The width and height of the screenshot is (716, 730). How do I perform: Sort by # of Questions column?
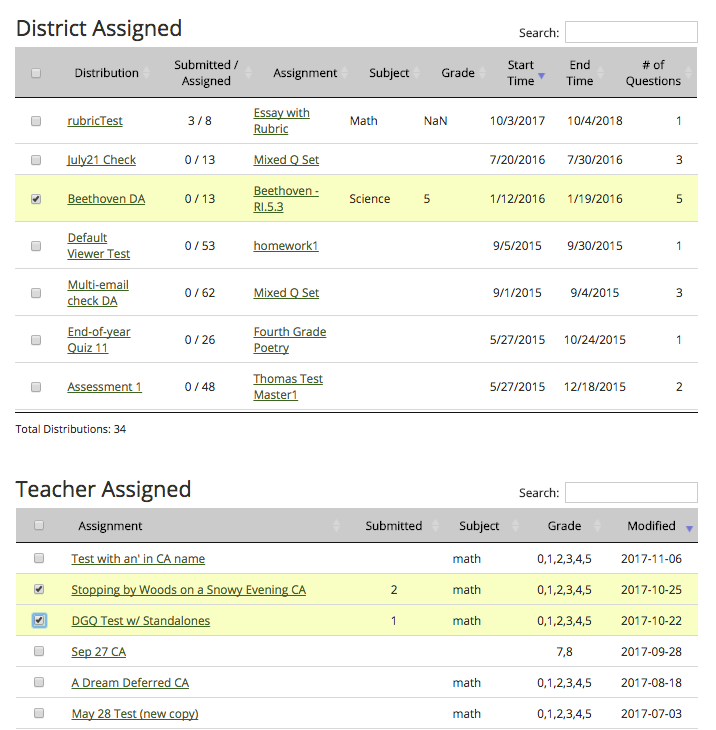(x=653, y=73)
